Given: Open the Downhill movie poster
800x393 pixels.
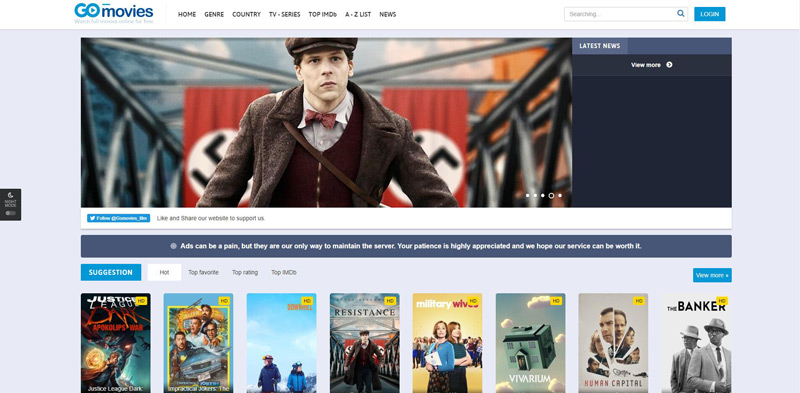Looking at the screenshot, I should tap(282, 343).
